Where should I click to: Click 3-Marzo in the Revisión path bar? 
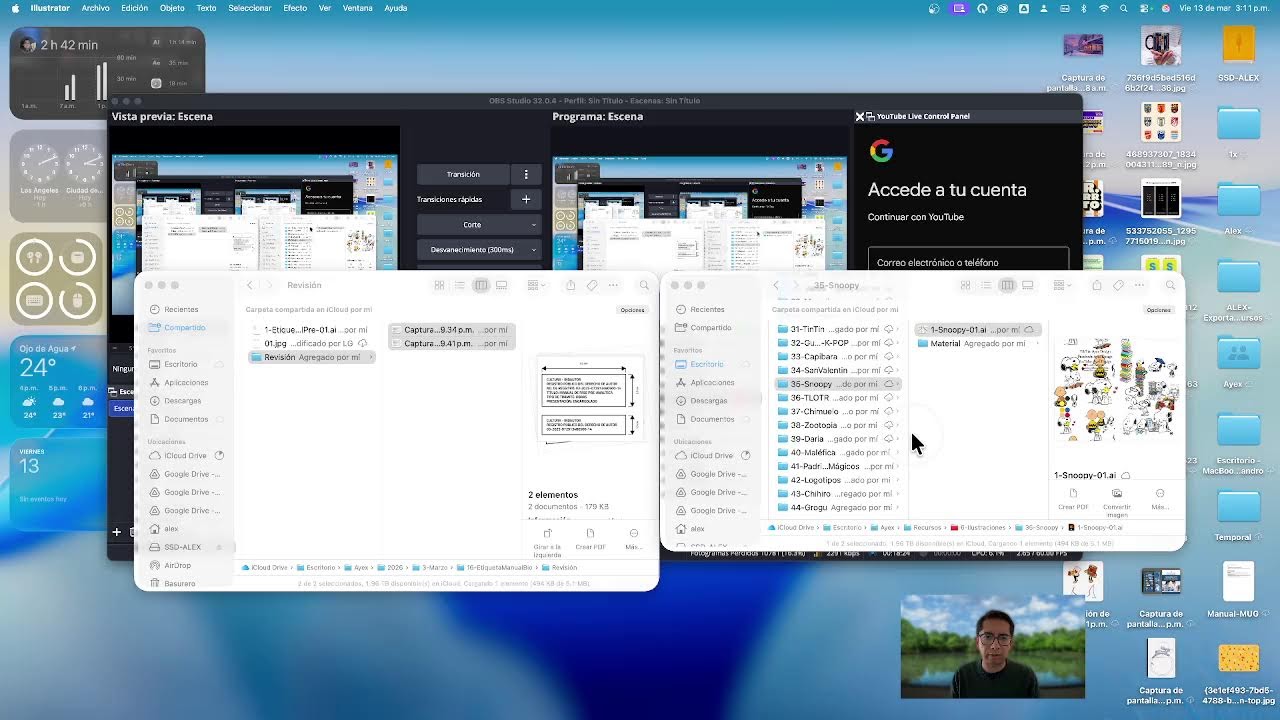click(429, 567)
